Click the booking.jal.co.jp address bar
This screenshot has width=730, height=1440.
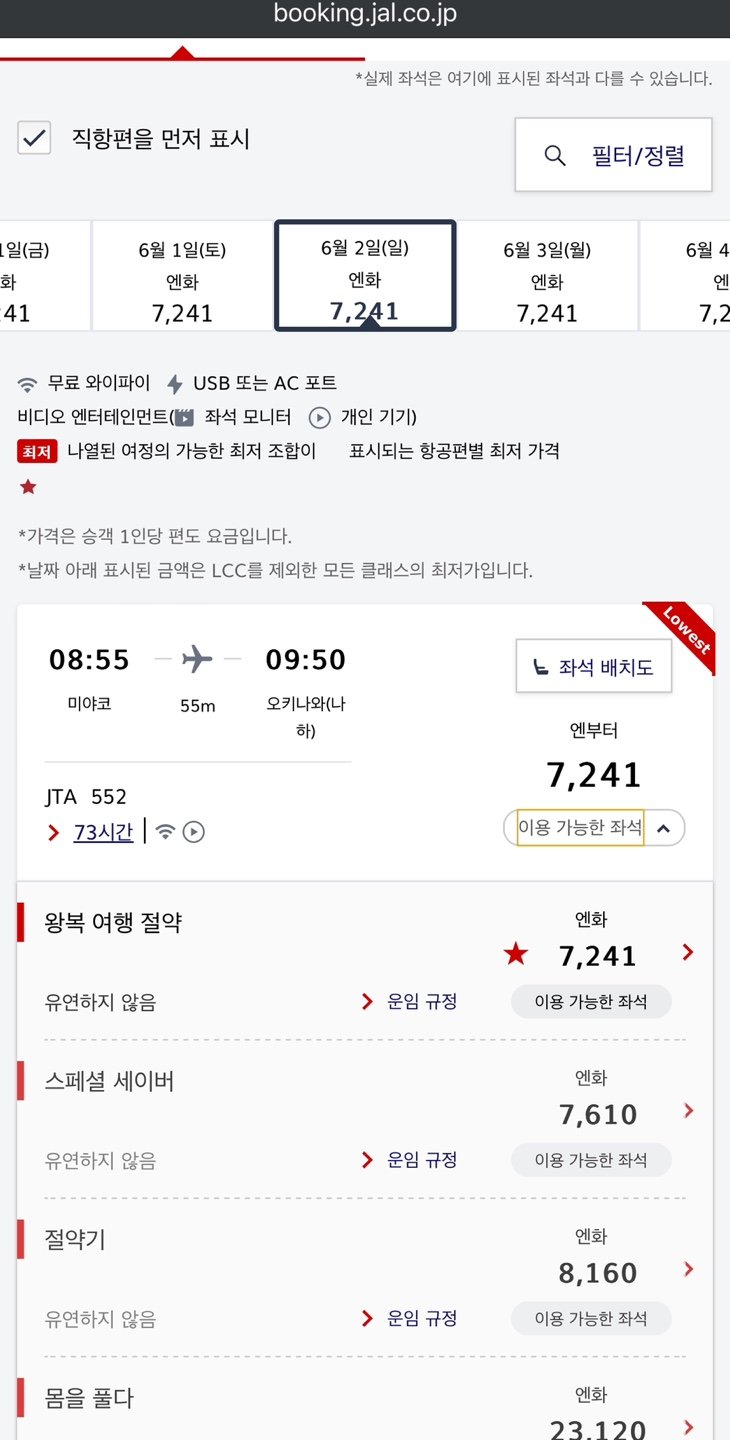click(x=365, y=15)
